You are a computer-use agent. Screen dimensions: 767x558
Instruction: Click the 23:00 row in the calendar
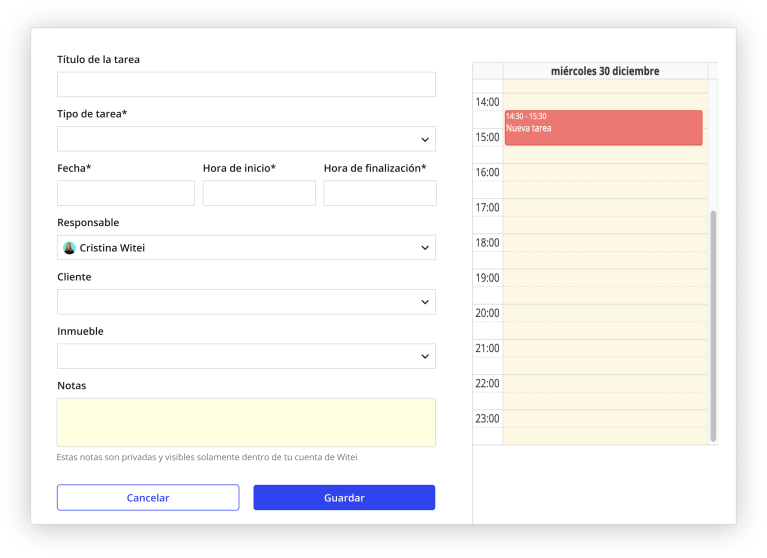(x=604, y=419)
